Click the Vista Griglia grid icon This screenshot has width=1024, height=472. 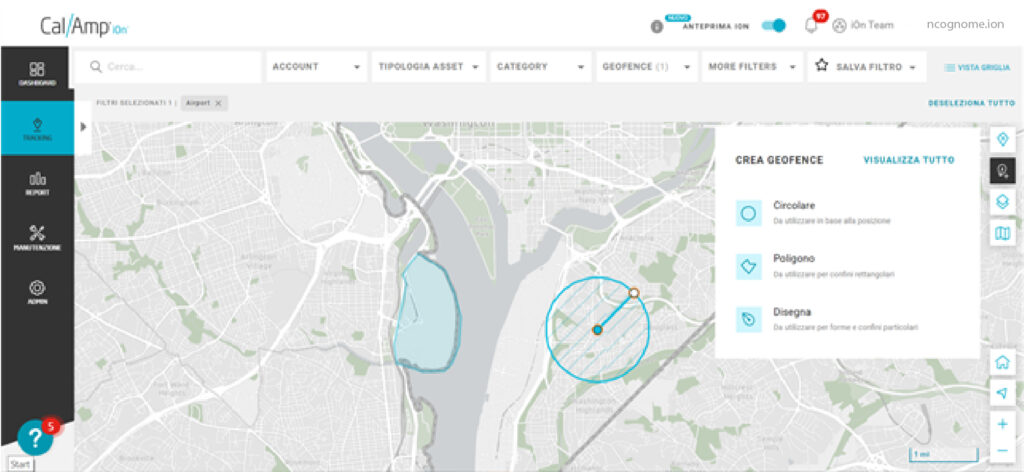coord(950,67)
